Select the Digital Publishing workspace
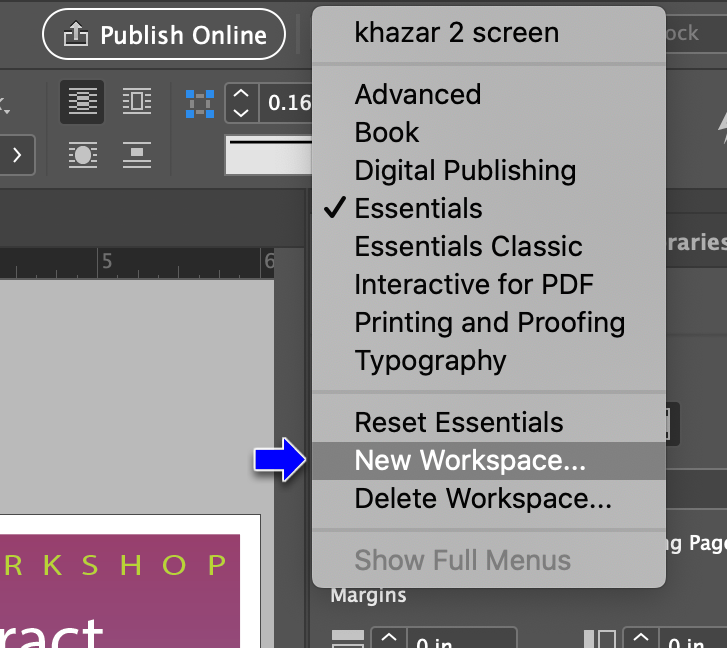Image resolution: width=727 pixels, height=648 pixels. tap(489, 171)
